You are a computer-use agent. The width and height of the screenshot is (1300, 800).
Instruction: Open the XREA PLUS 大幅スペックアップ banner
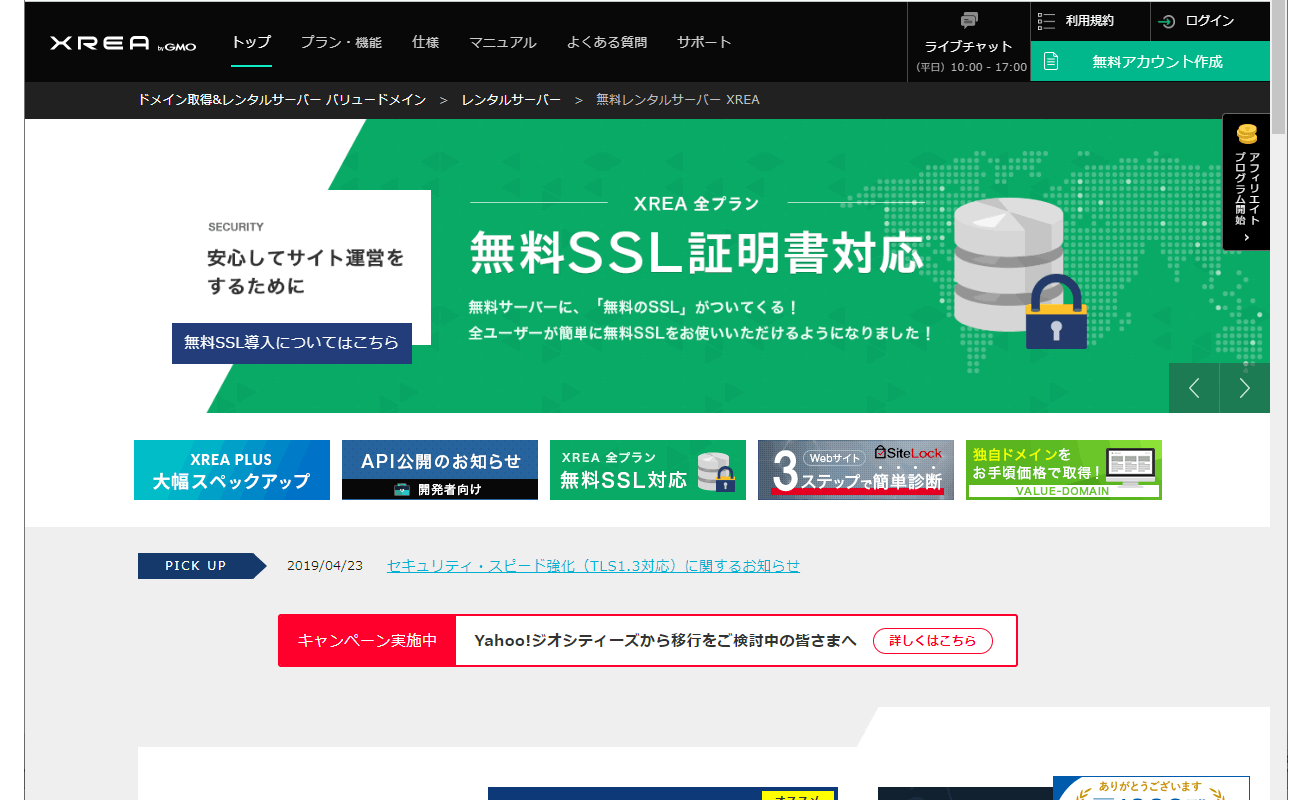[x=232, y=470]
